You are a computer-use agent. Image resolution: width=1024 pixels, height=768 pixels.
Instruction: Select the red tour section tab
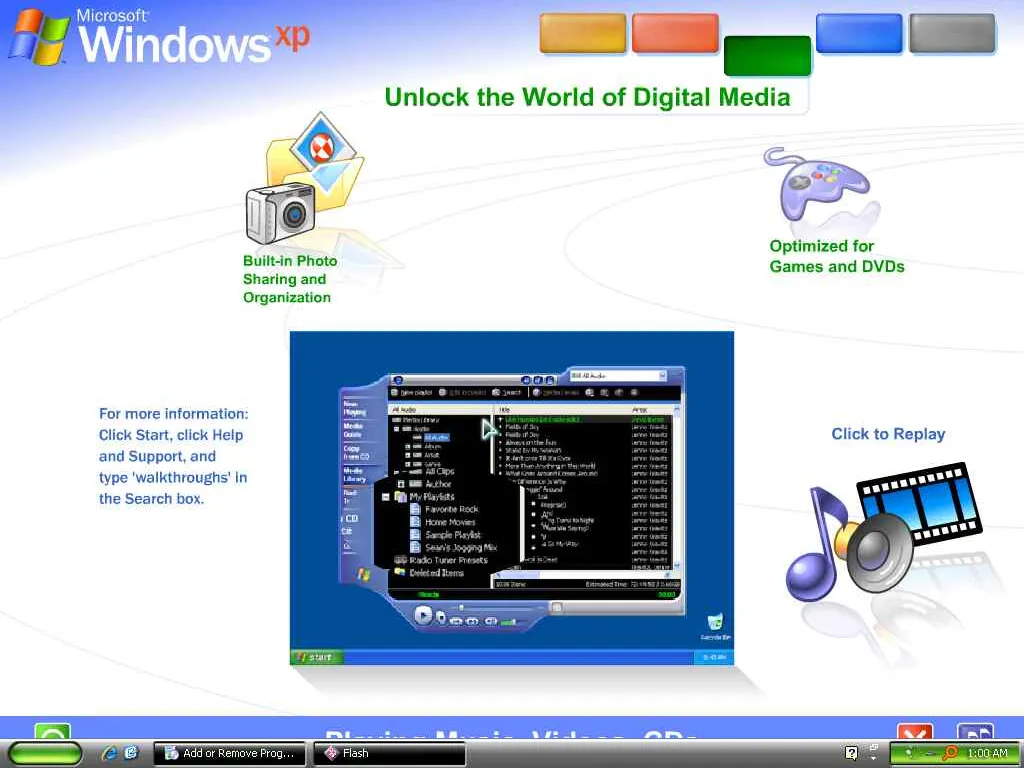(675, 33)
